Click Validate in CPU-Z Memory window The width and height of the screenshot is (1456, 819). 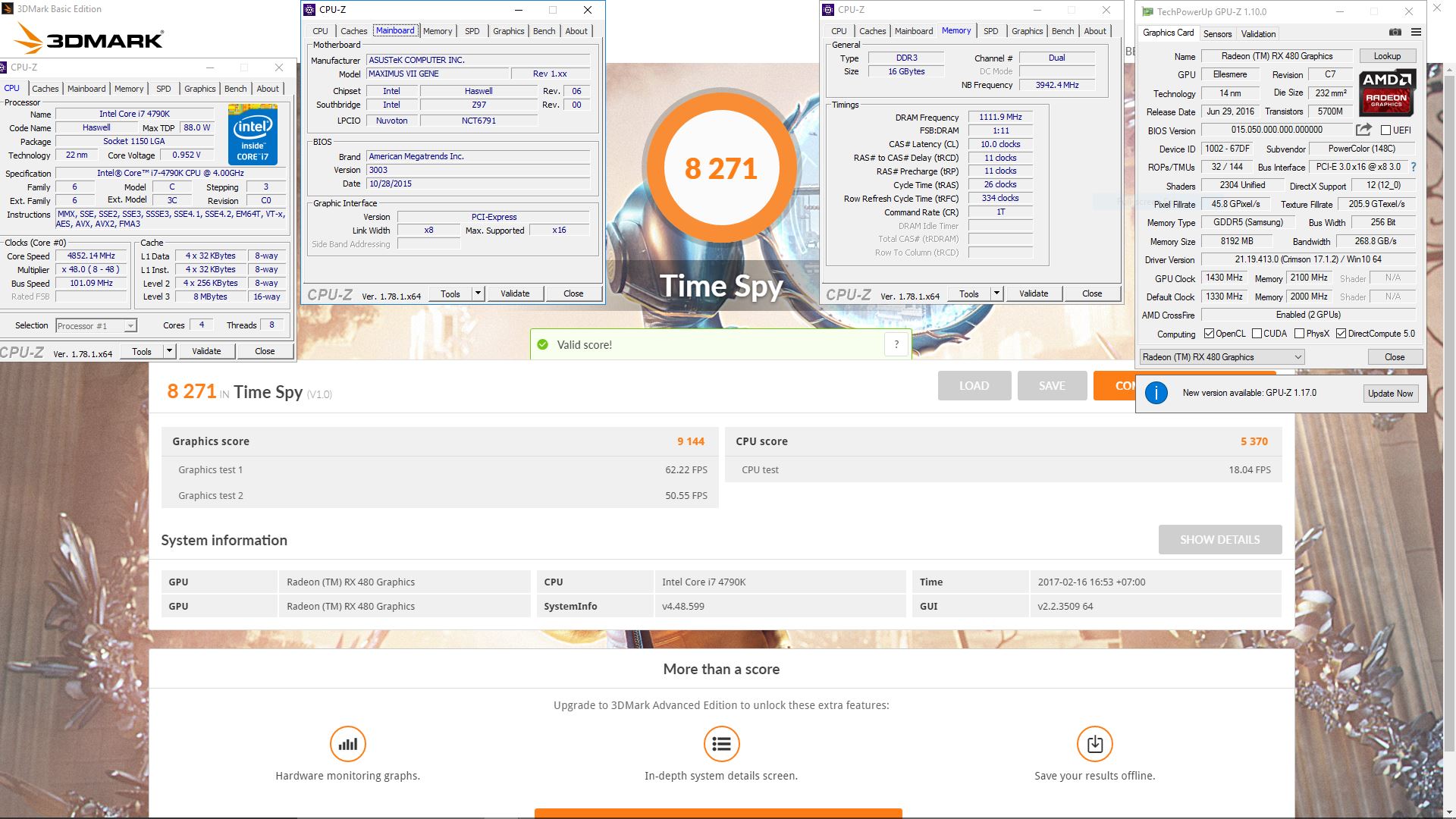point(1034,293)
